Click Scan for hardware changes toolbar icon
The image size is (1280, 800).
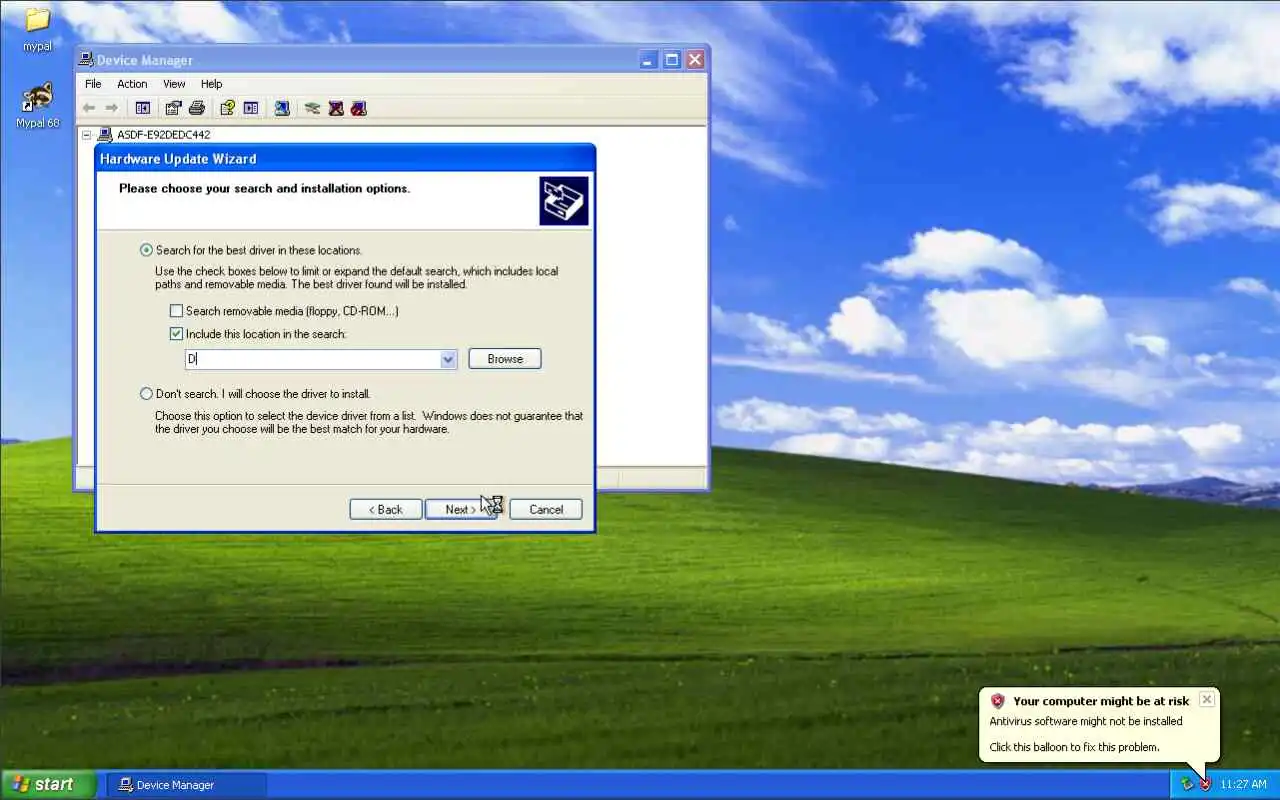click(x=282, y=108)
